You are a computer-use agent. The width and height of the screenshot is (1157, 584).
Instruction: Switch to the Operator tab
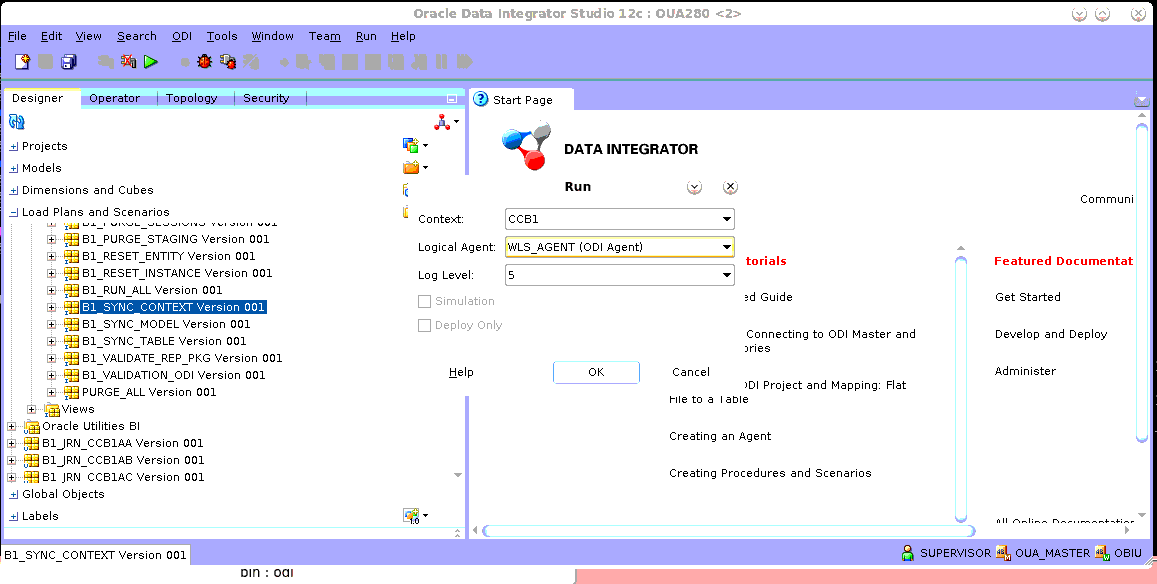point(116,98)
